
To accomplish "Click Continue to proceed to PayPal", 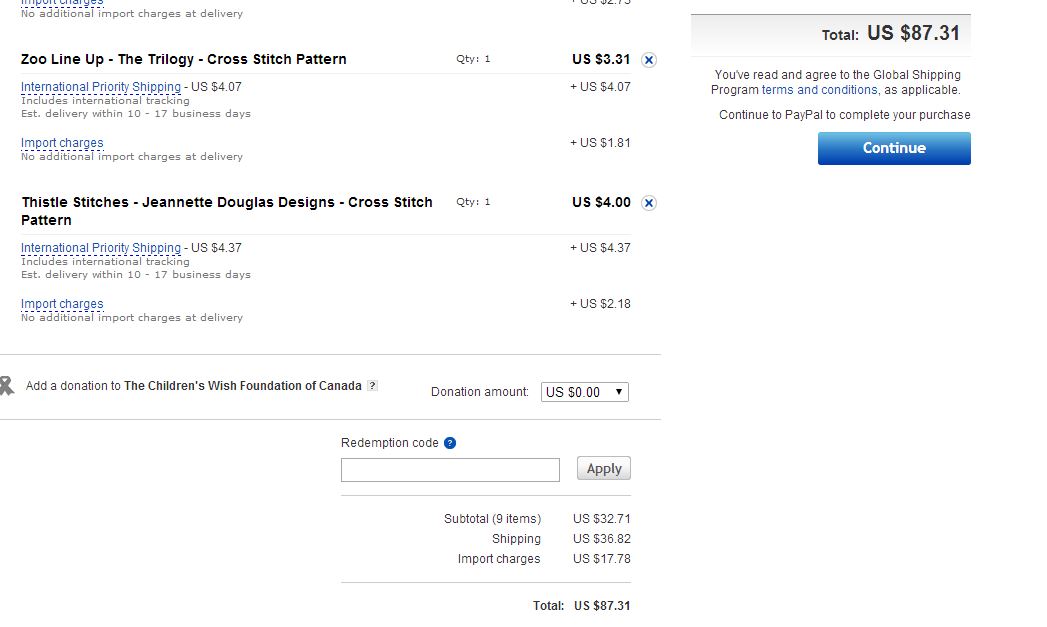I will 894,148.
